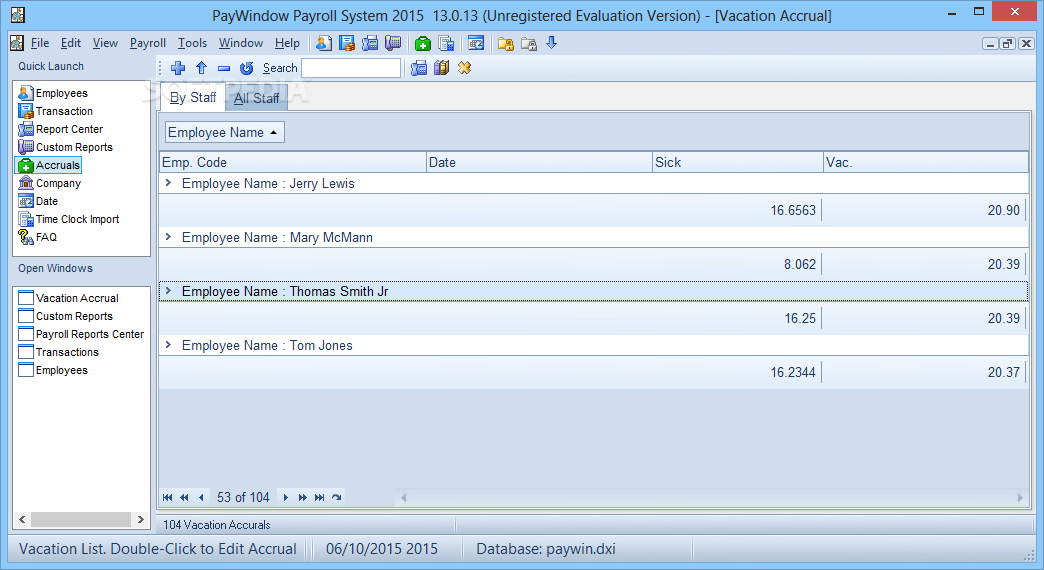Click the books icon beside Search box
1044x570 pixels.
pos(441,68)
